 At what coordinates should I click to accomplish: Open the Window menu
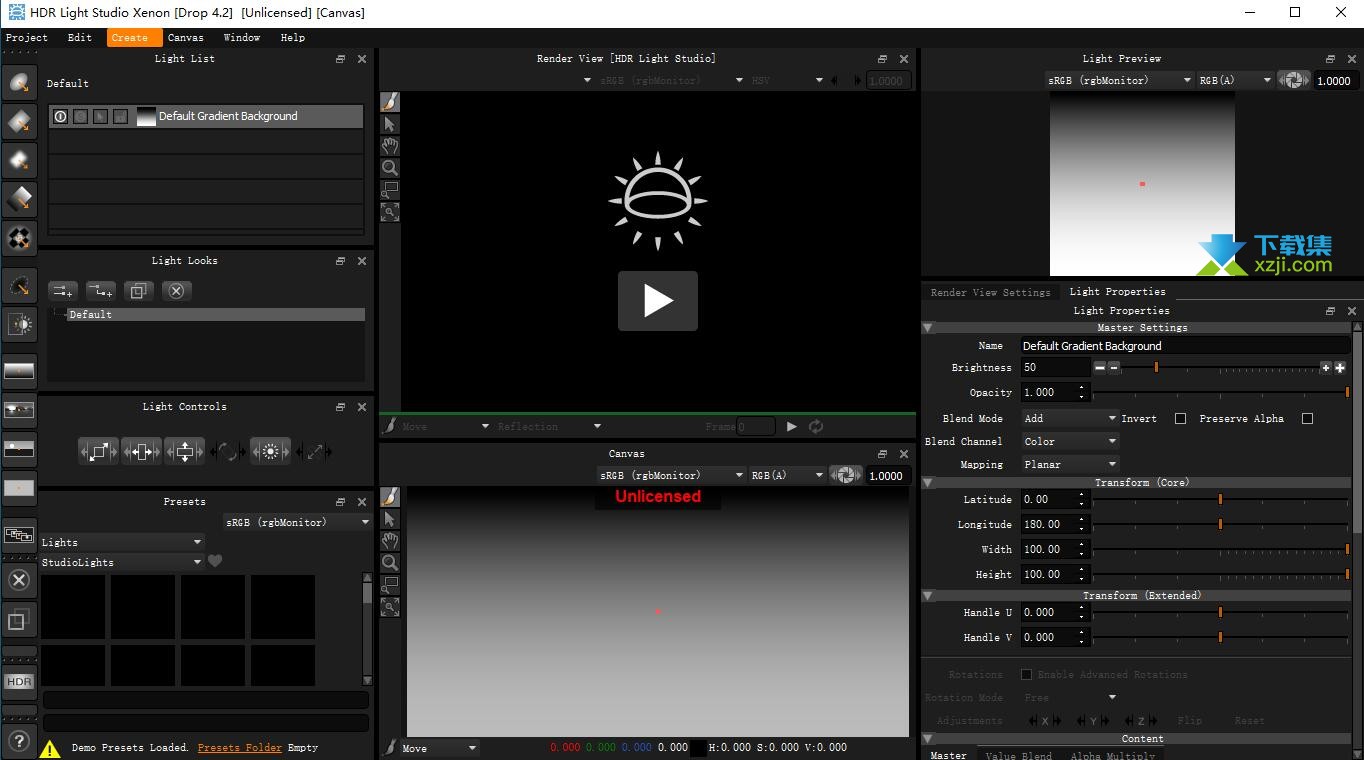pos(242,37)
